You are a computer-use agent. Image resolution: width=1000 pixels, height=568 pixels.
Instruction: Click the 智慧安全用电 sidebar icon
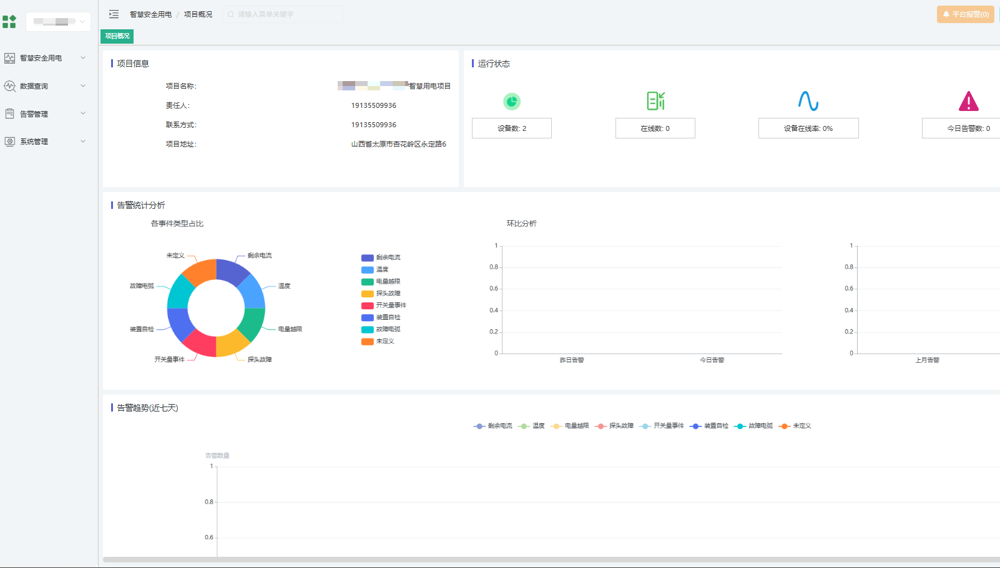(10, 58)
